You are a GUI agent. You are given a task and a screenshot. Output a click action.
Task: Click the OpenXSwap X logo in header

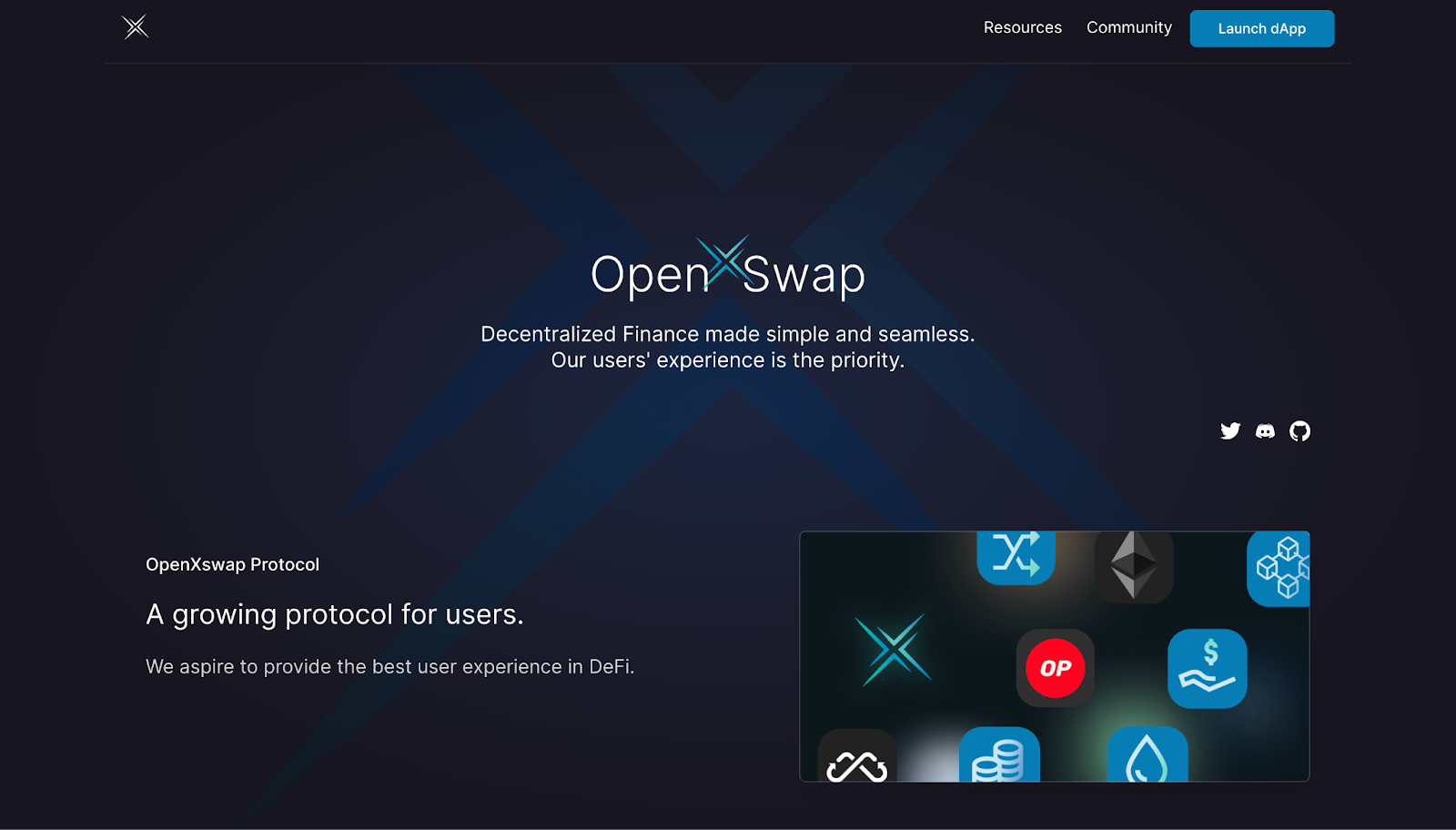(136, 27)
